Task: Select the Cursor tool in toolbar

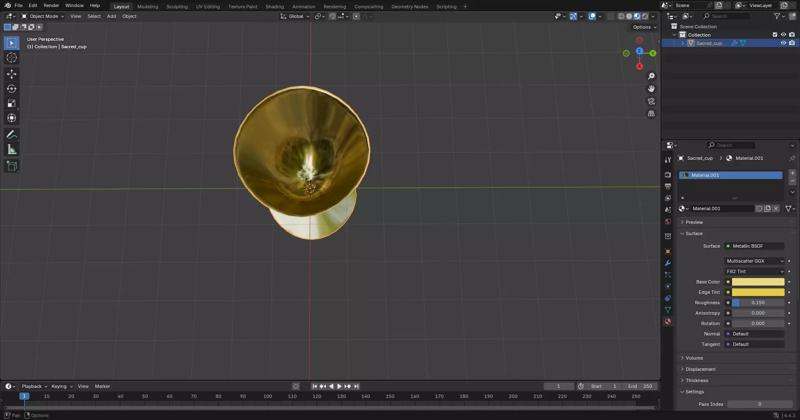Action: click(x=12, y=58)
